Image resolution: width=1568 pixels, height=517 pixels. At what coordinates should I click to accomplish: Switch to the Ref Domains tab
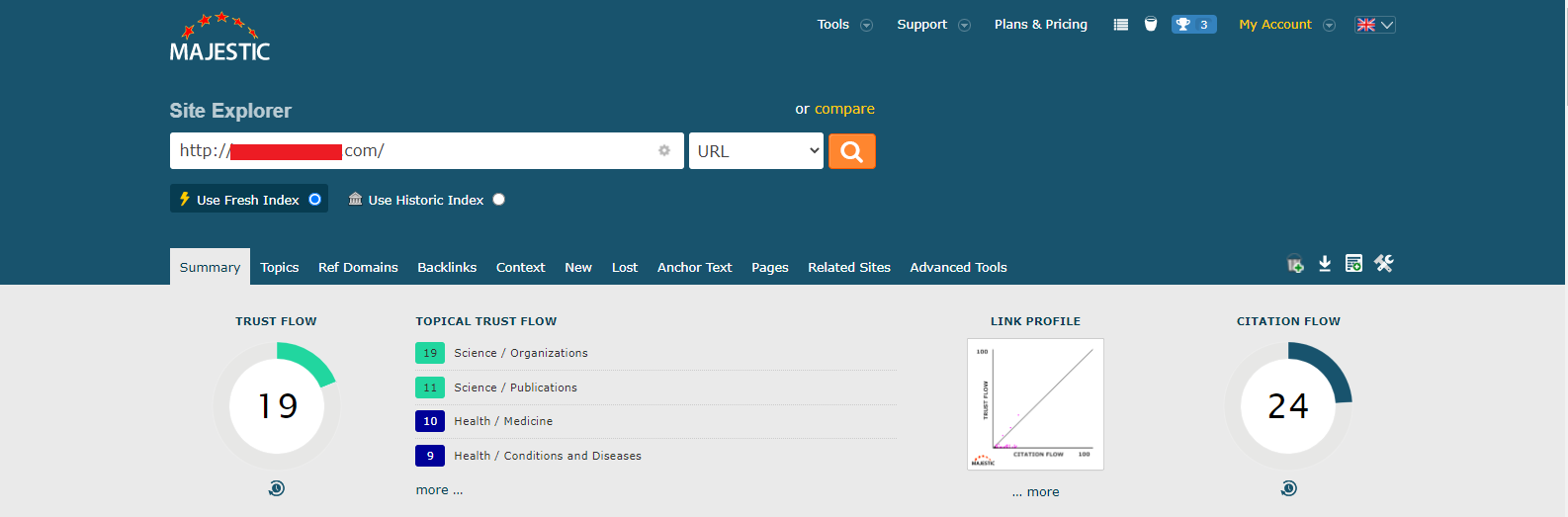coord(358,268)
